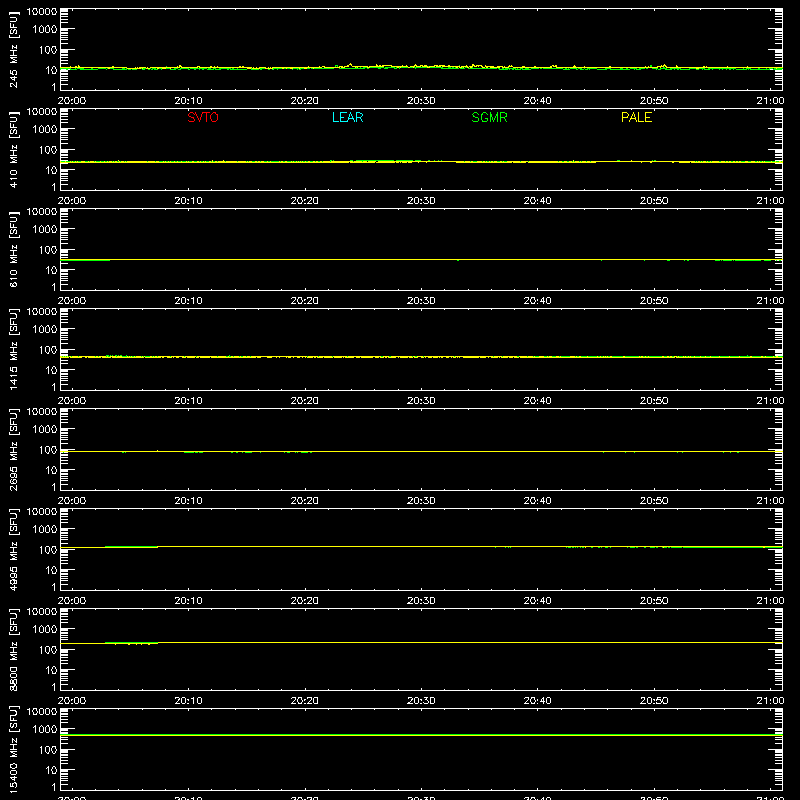The image size is (800, 800).
Task: Click 20:10 tick under the 2695 MHz plot
Action: coord(188,501)
